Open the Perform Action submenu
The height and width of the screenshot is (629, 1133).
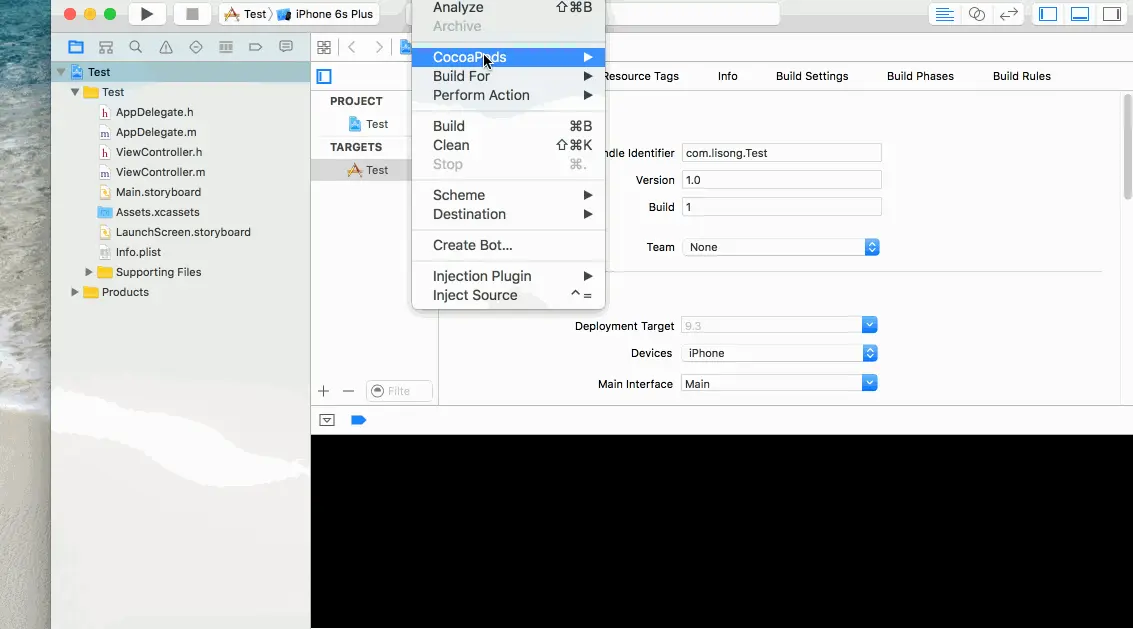(x=508, y=95)
